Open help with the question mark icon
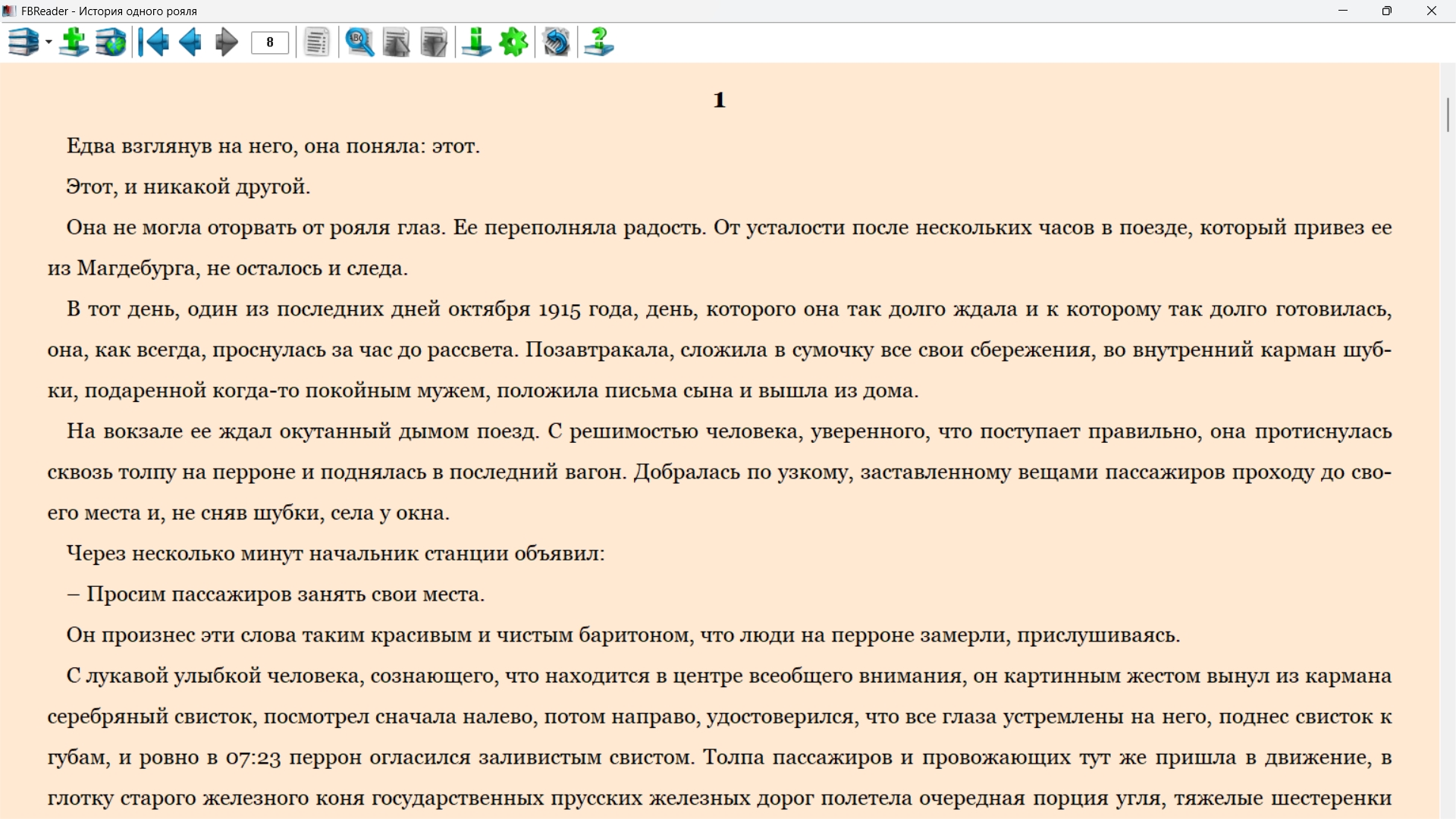The width and height of the screenshot is (1456, 819). pos(599,42)
